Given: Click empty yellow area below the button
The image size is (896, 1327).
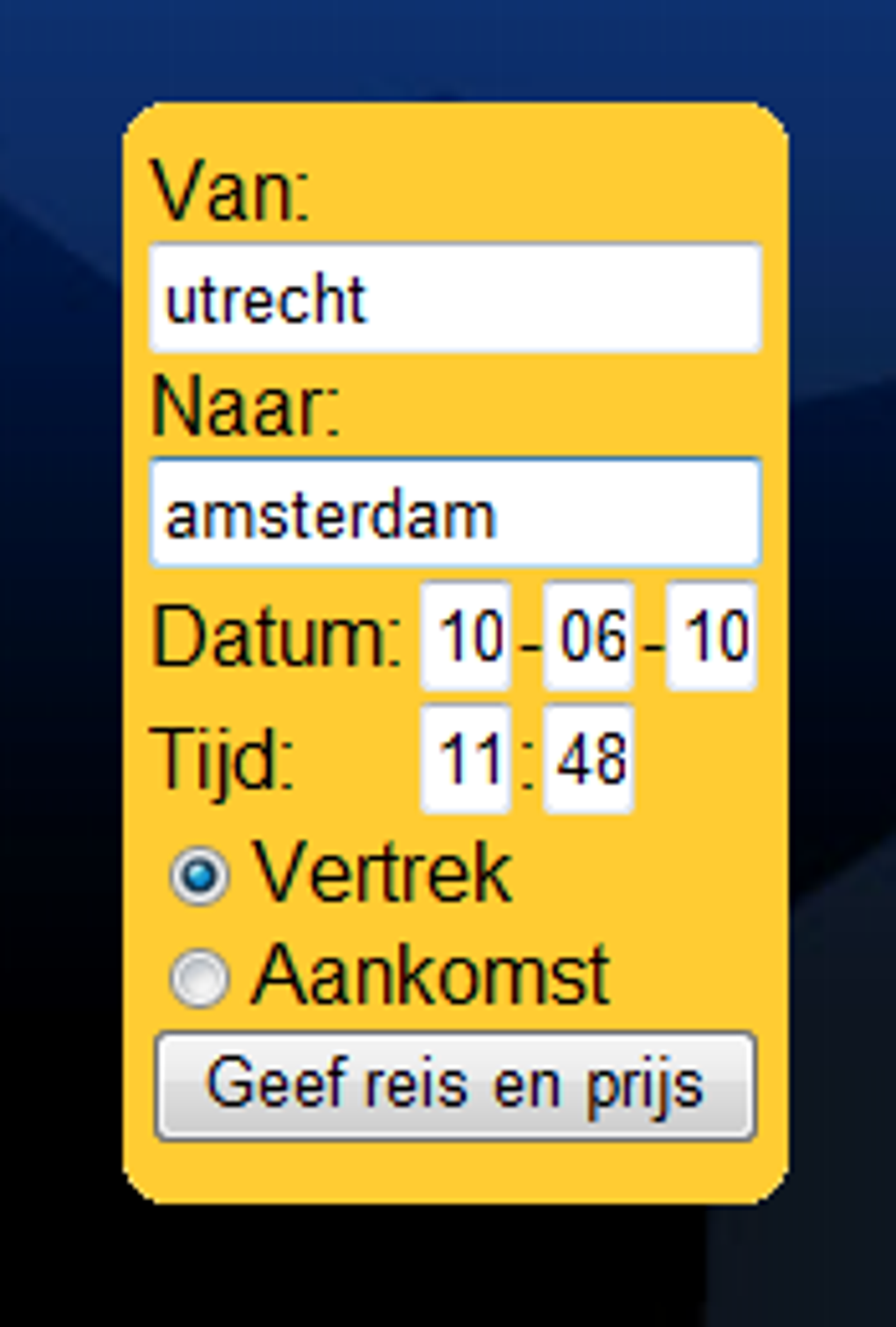Looking at the screenshot, I should pyautogui.click(x=455, y=1173).
